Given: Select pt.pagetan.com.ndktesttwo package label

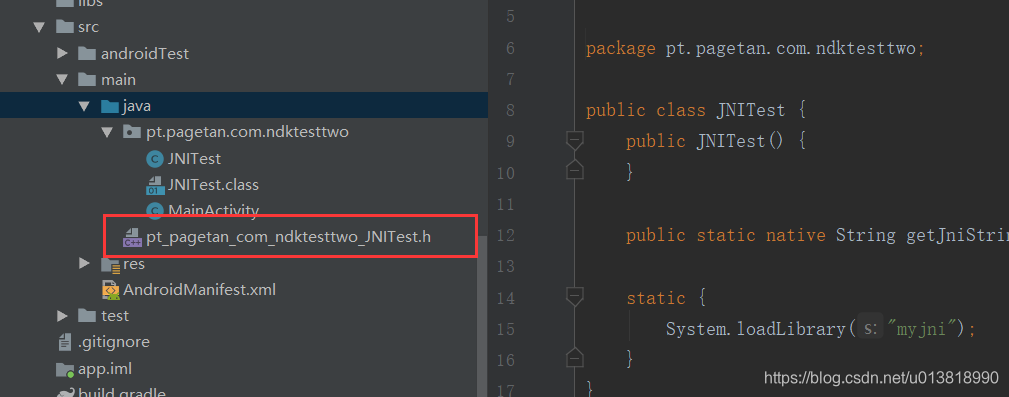Looking at the screenshot, I should tap(247, 132).
